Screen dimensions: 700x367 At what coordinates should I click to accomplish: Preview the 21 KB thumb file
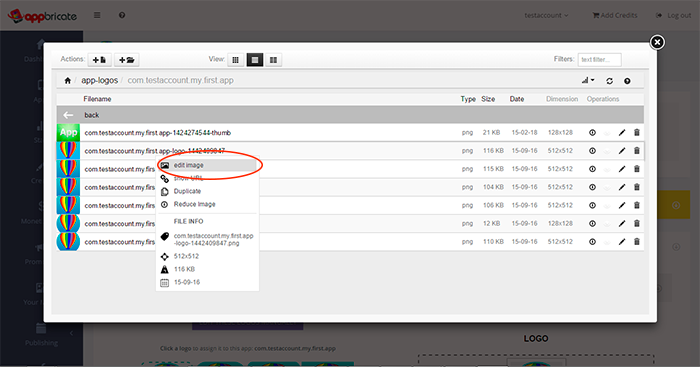[x=592, y=133]
